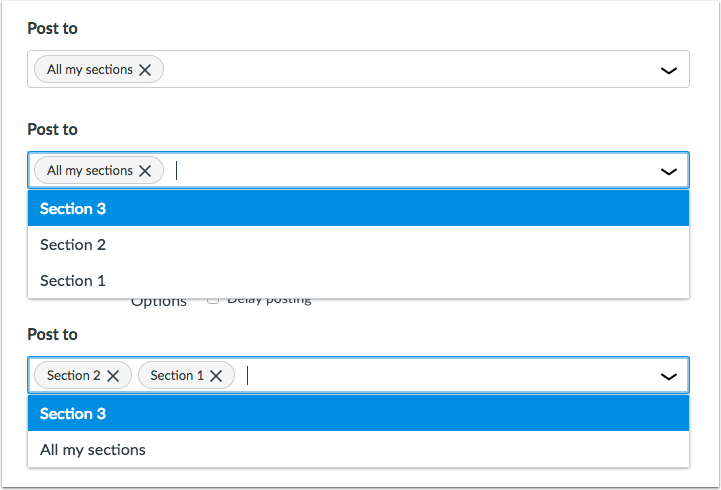Click "All my sections" tag label in middle field
Screen dimensions: 721x490
89,171
